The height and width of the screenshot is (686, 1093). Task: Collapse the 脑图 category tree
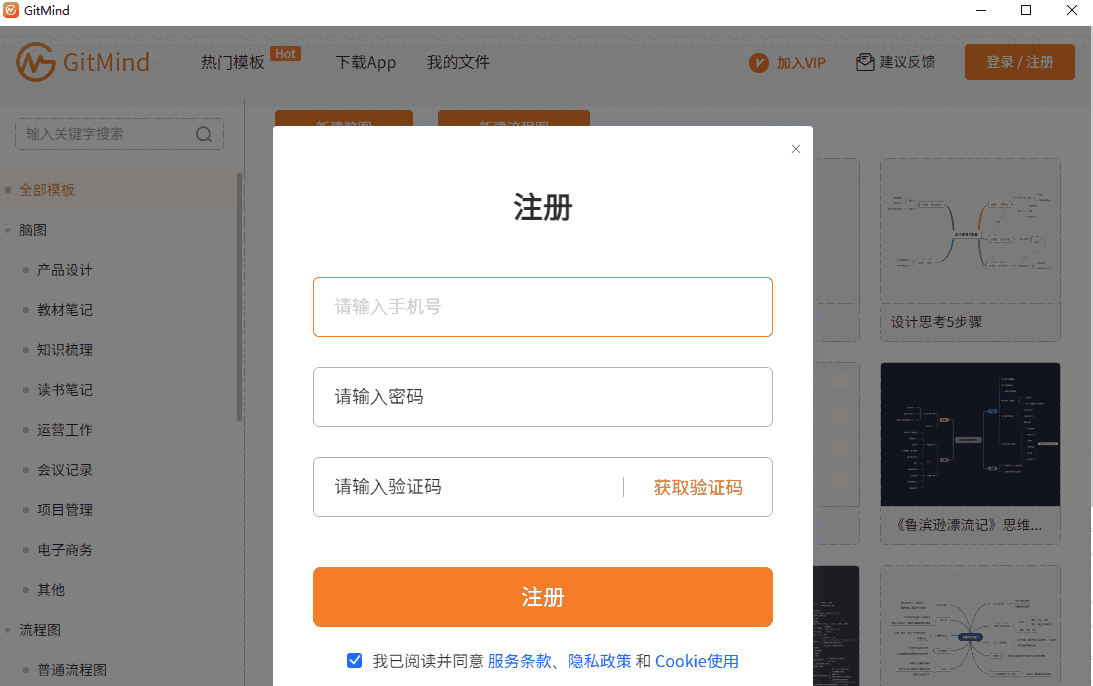coord(8,230)
